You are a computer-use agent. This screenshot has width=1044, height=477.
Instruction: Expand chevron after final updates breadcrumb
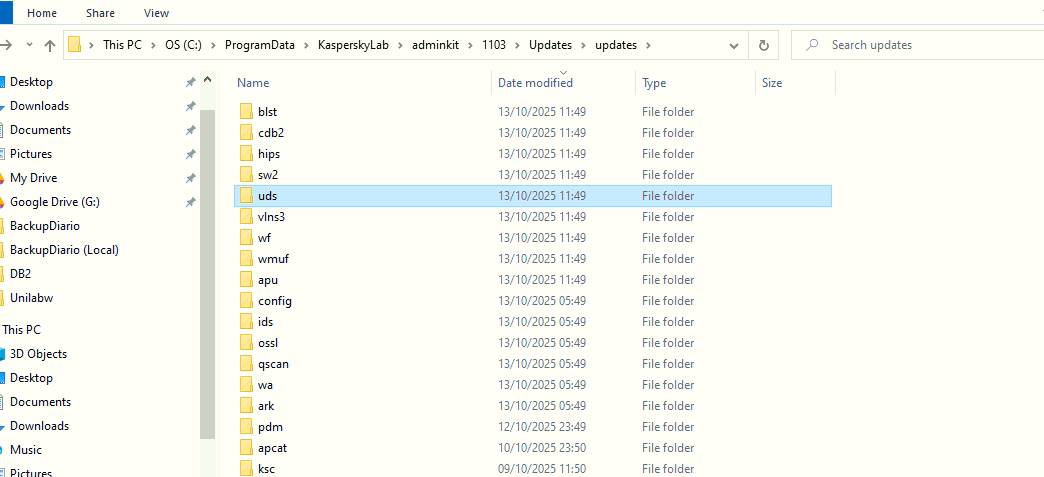649,45
